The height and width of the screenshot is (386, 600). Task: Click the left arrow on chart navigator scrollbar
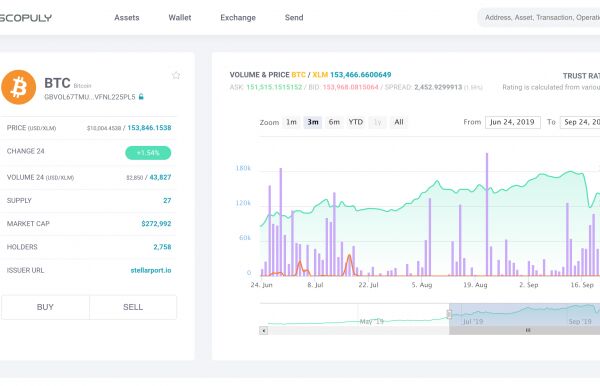(264, 330)
